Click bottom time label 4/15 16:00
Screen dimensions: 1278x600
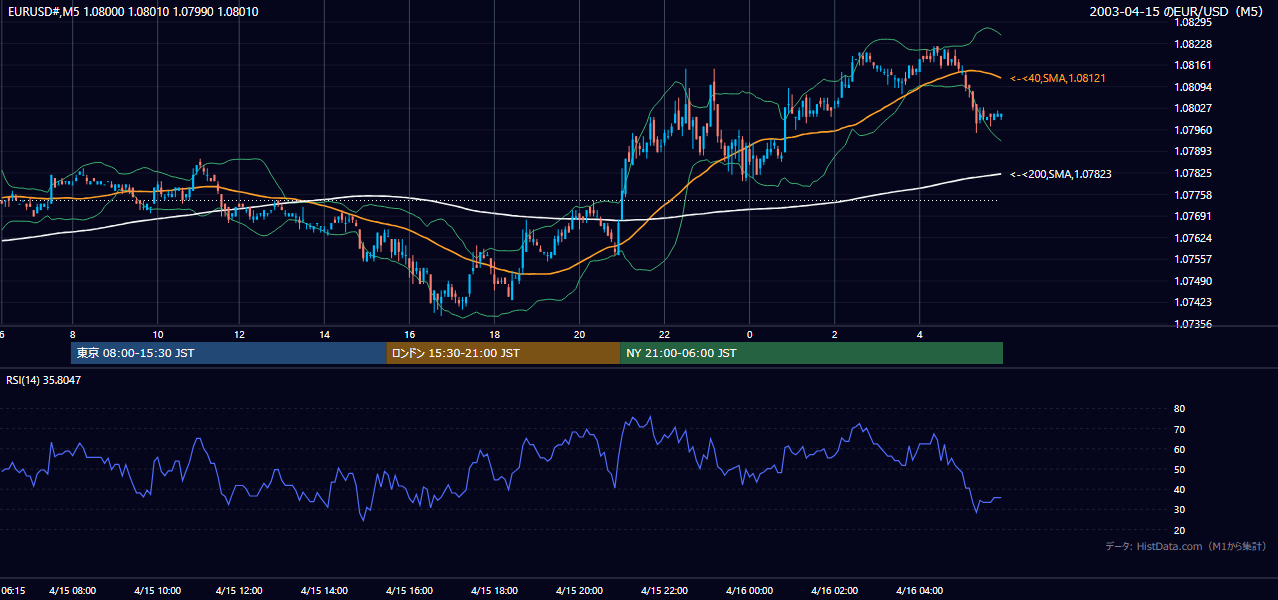pyautogui.click(x=411, y=591)
